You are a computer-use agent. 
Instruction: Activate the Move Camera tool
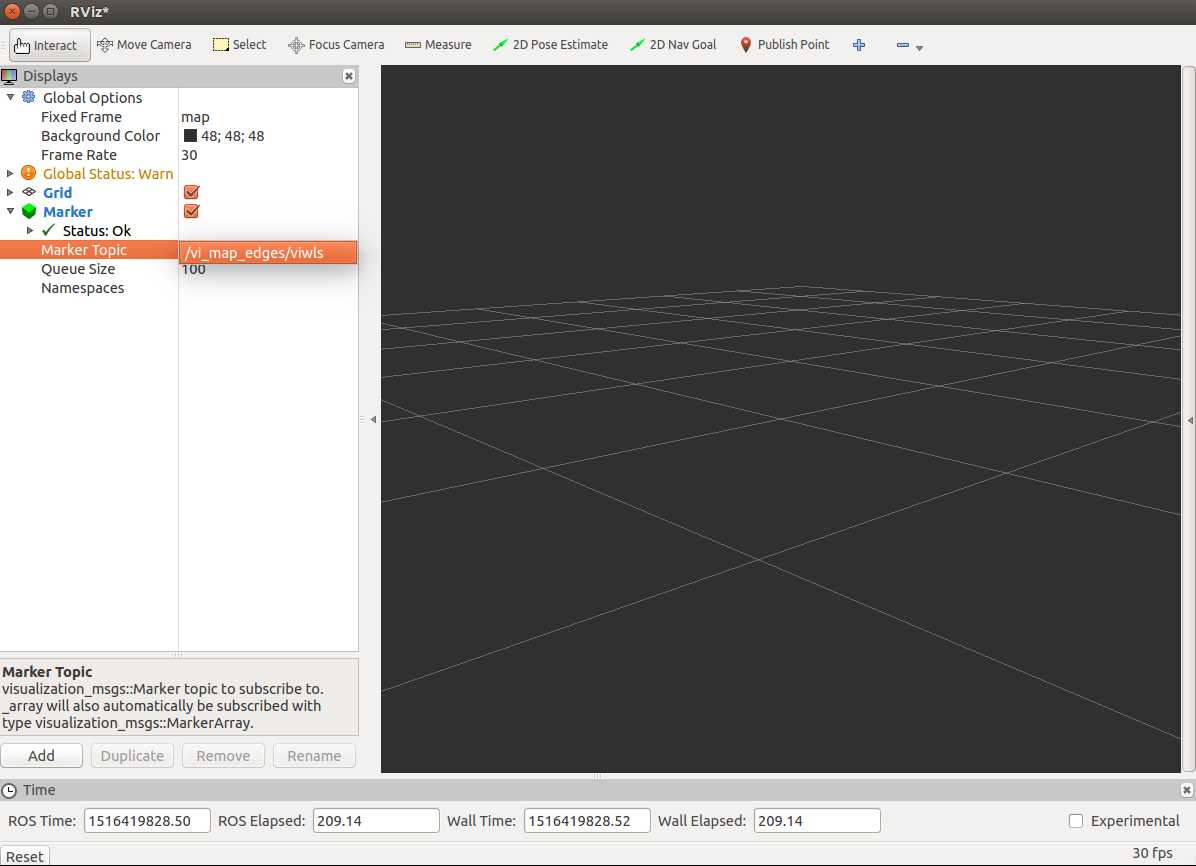tap(144, 45)
